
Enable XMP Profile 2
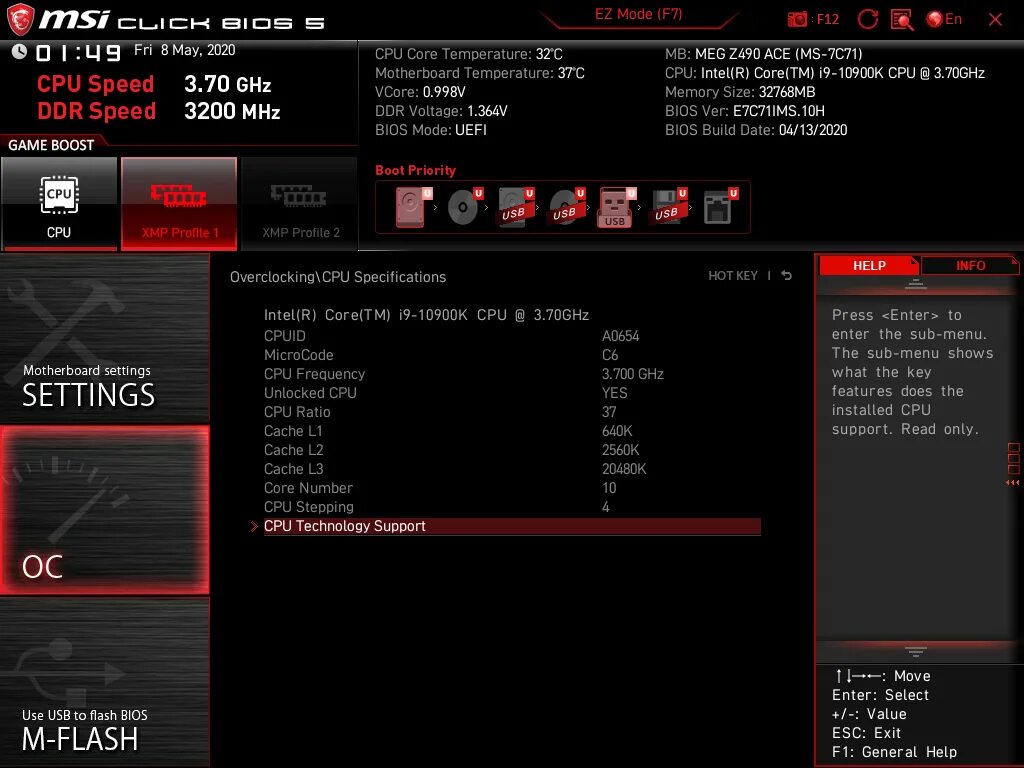click(x=300, y=204)
